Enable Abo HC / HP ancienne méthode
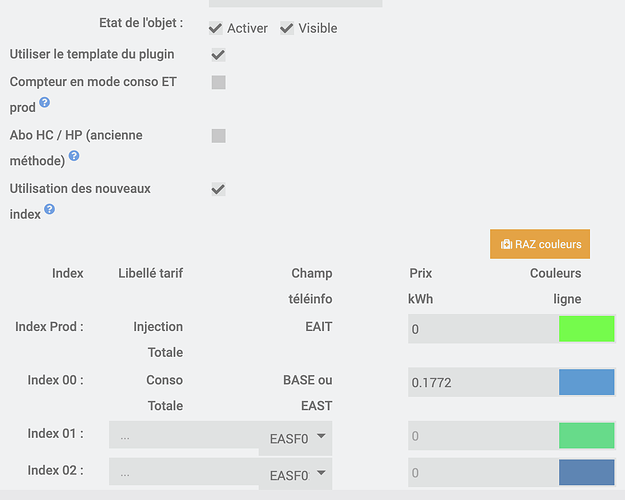This screenshot has width=625, height=500. pos(218,135)
